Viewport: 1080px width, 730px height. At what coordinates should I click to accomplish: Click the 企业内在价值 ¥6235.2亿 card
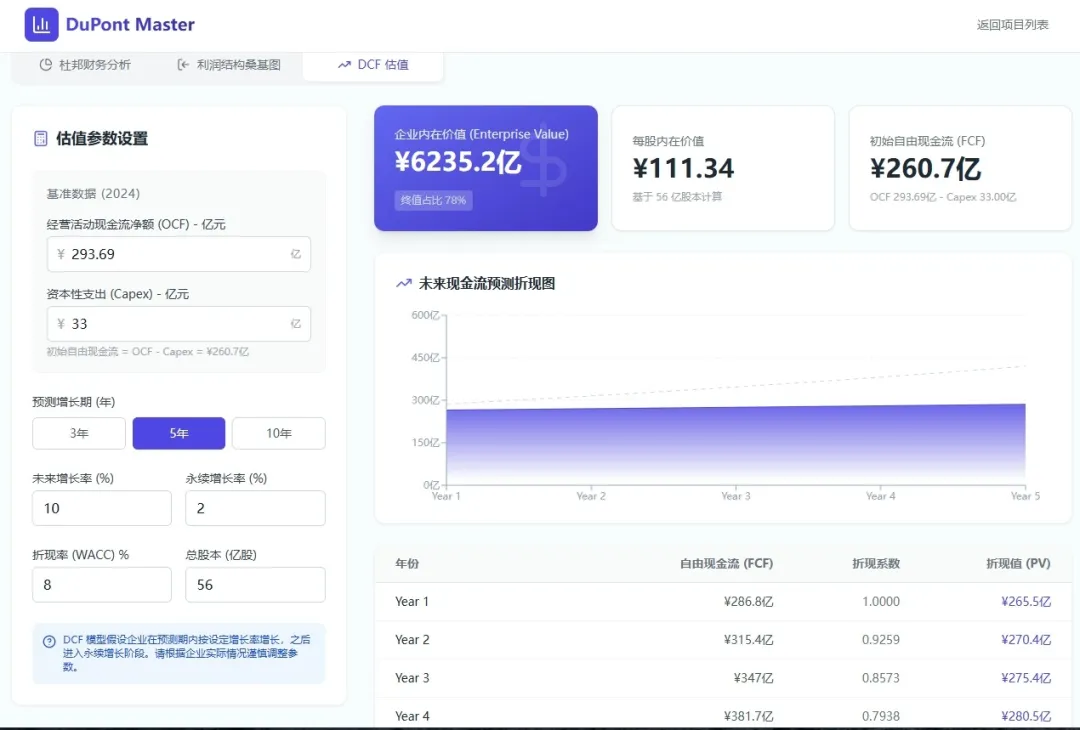pyautogui.click(x=486, y=168)
